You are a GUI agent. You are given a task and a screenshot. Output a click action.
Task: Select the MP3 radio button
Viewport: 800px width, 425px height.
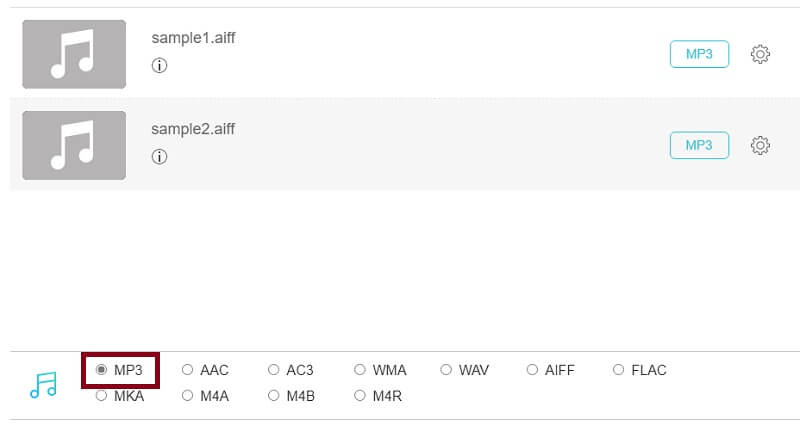click(x=102, y=370)
